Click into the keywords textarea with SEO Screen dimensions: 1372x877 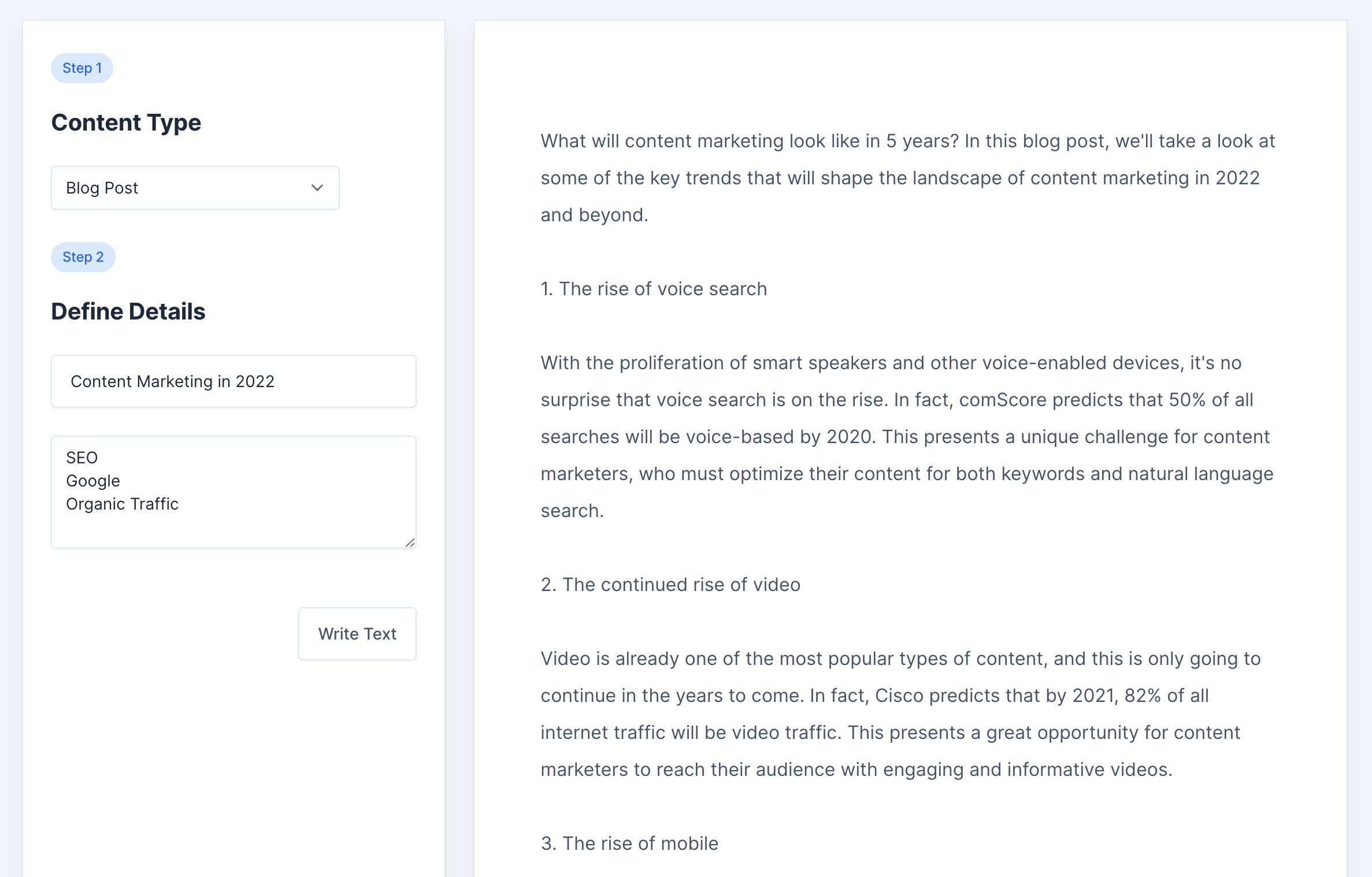(233, 492)
